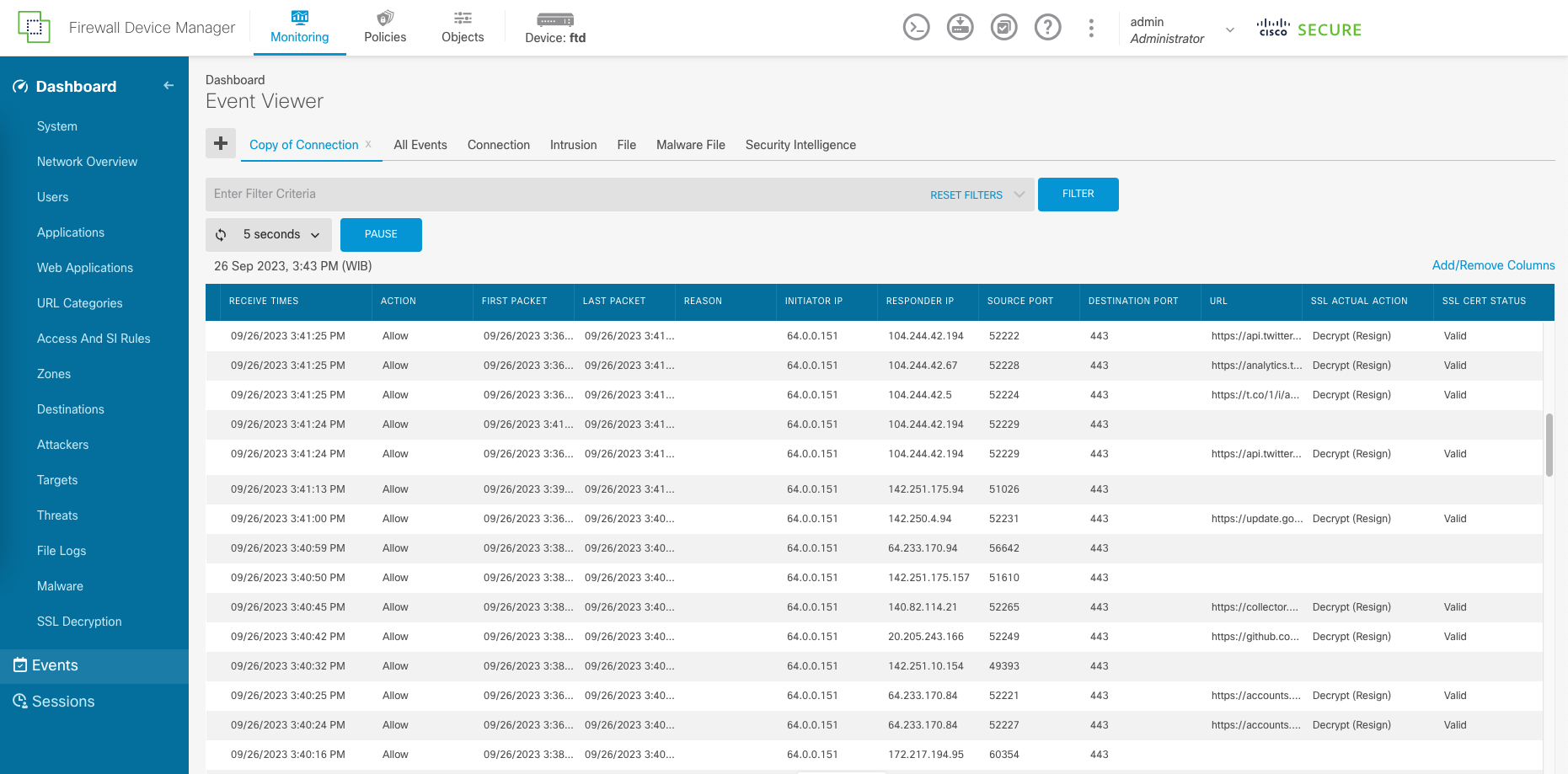The image size is (1568, 774).
Task: Click the Add/Remove Columns link
Action: pos(1493,265)
